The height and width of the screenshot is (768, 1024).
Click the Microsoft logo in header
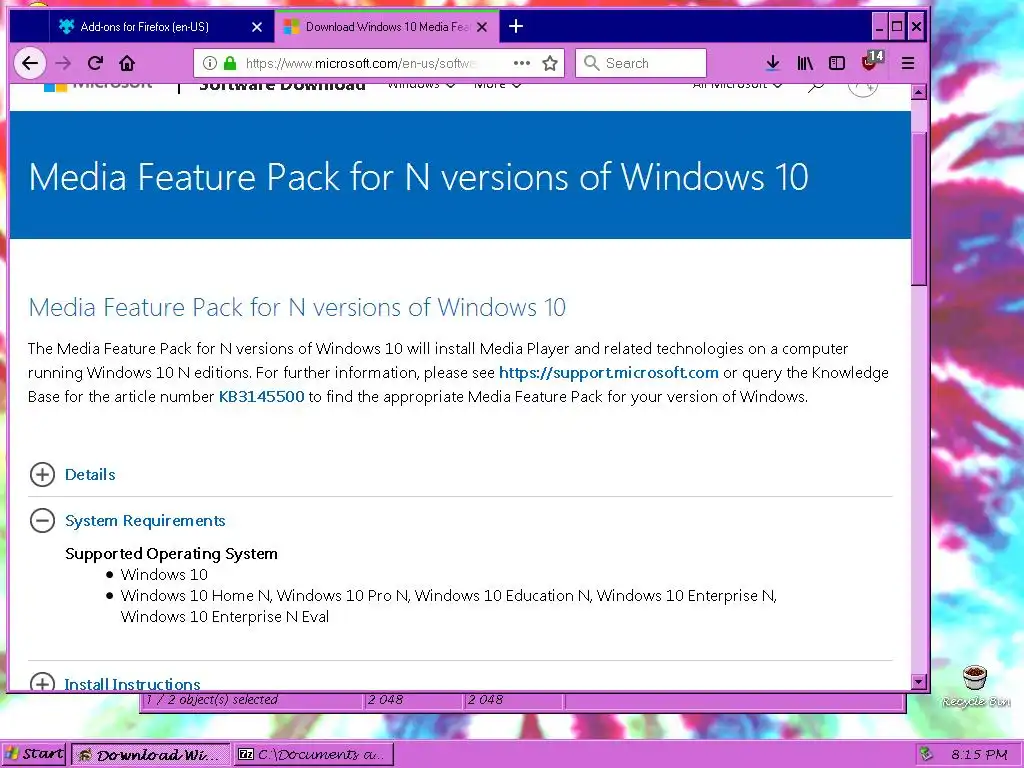tap(98, 86)
